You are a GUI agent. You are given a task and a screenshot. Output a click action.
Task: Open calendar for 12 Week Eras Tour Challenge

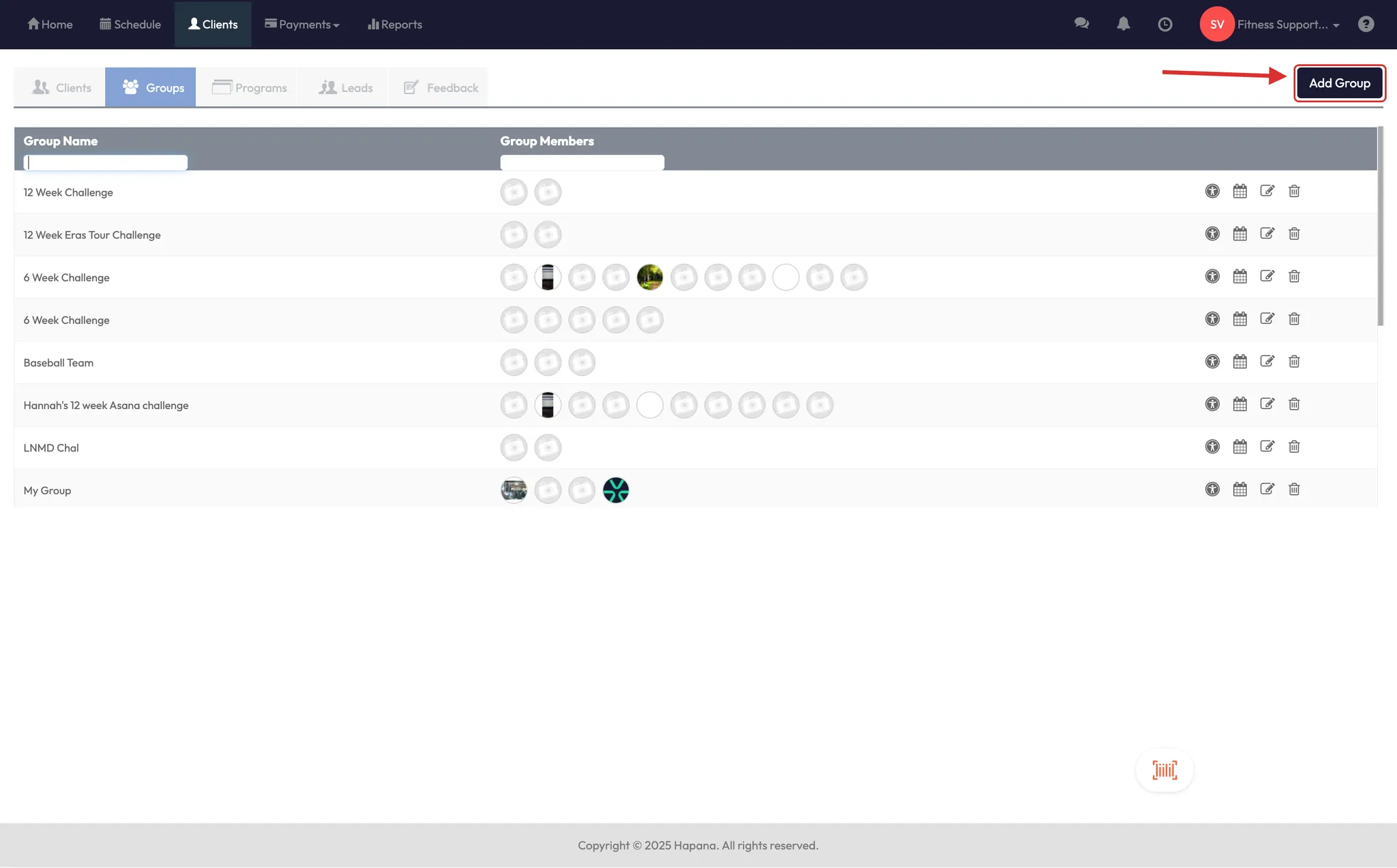[x=1239, y=234]
